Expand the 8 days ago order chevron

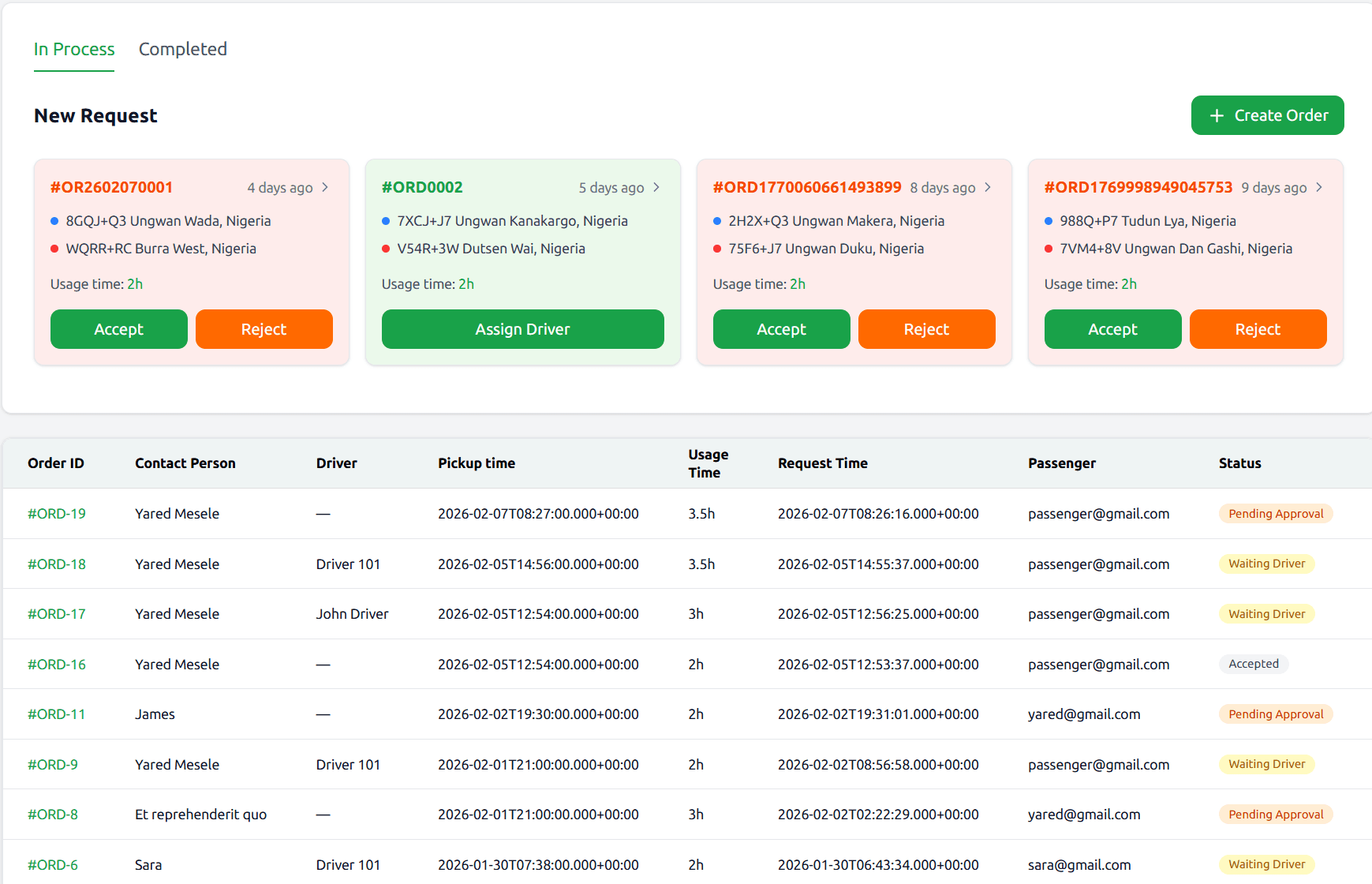pos(988,188)
